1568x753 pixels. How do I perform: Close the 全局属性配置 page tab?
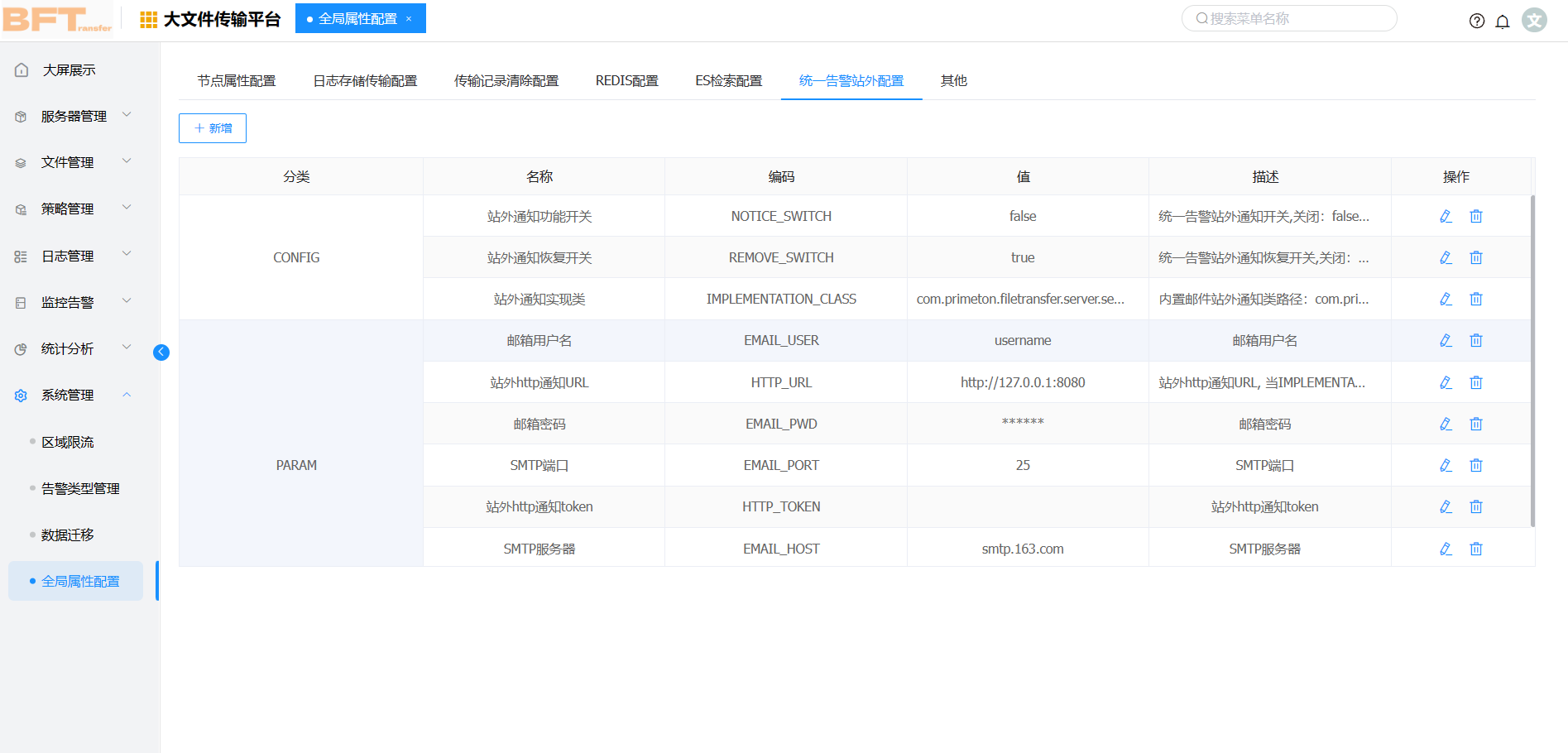point(409,18)
